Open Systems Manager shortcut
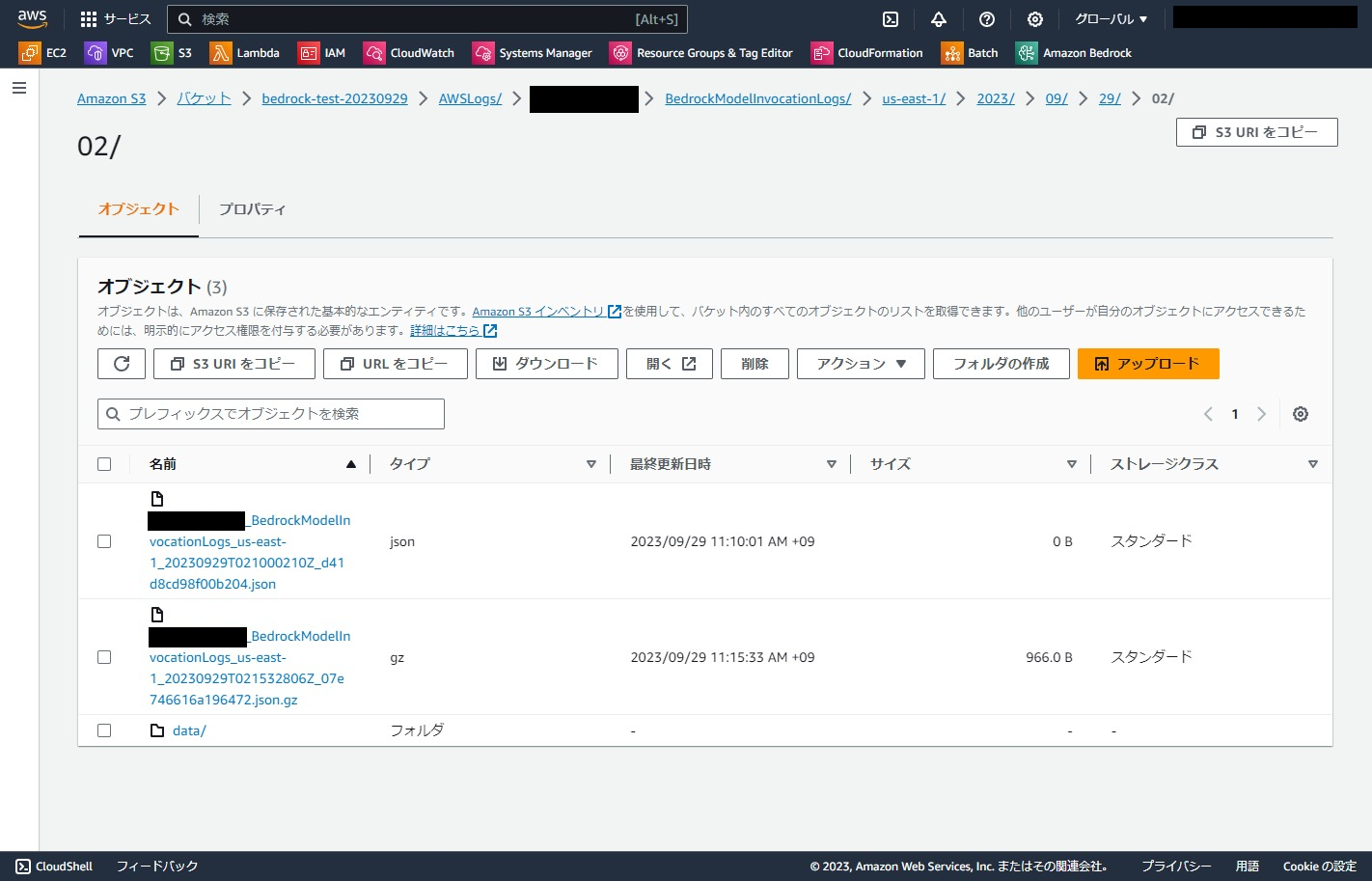 (x=533, y=53)
